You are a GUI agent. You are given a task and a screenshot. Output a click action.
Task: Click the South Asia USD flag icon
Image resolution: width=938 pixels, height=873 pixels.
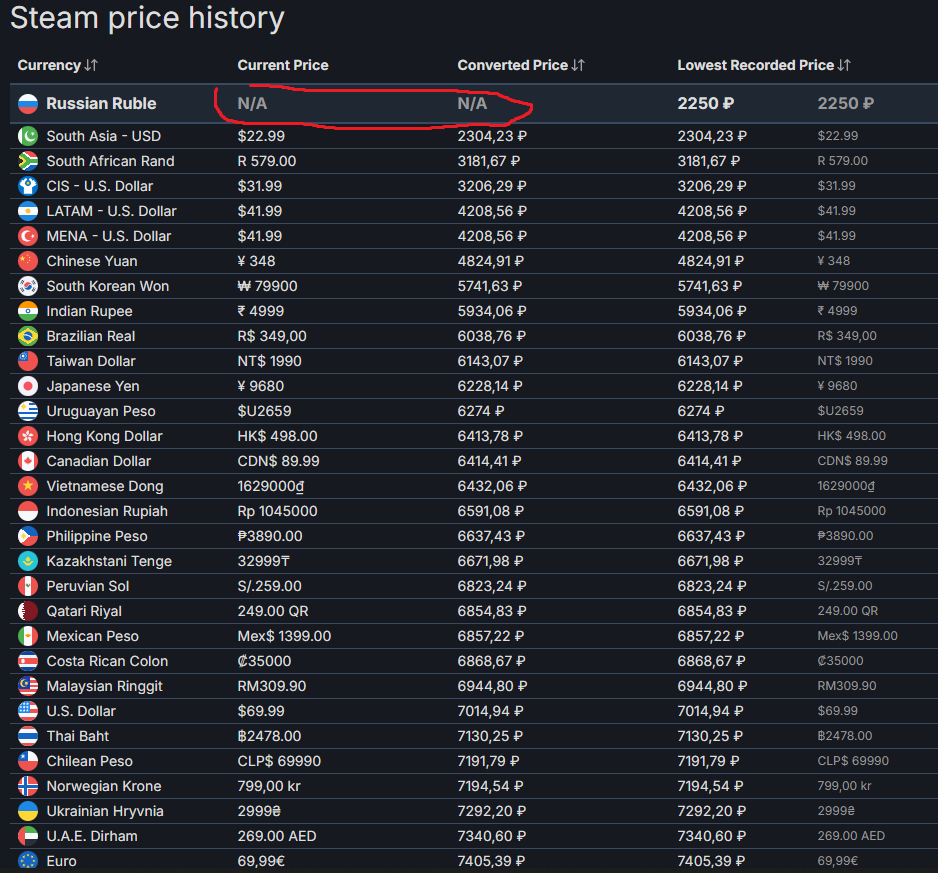point(28,136)
